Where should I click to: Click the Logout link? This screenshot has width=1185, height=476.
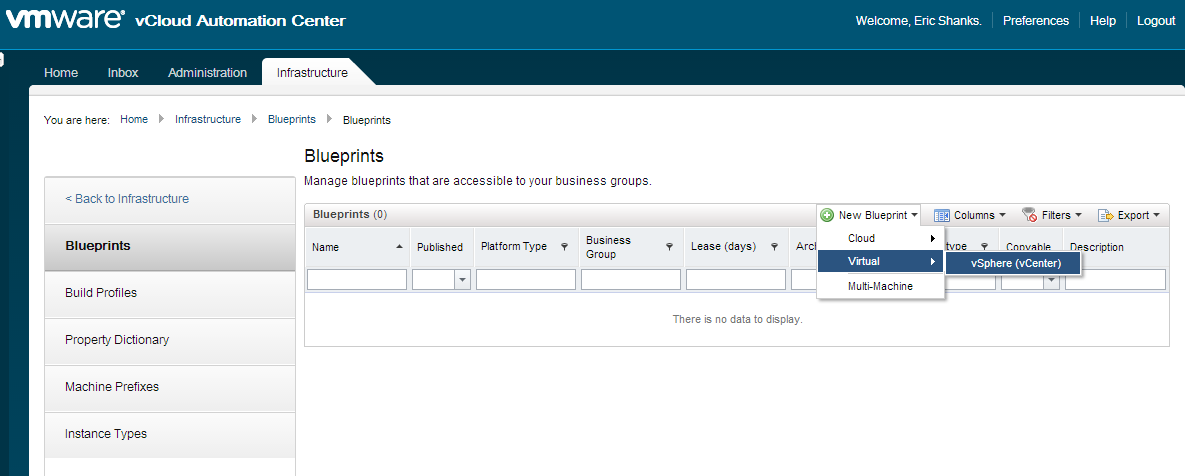click(x=1156, y=21)
